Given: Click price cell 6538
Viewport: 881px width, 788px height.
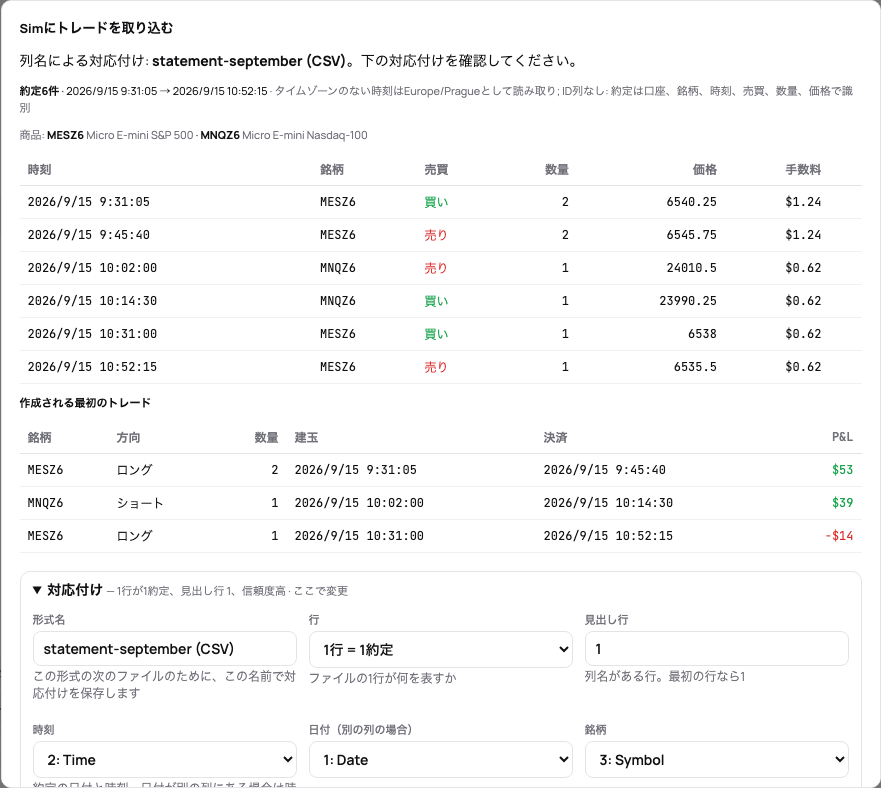Looking at the screenshot, I should pos(702,334).
